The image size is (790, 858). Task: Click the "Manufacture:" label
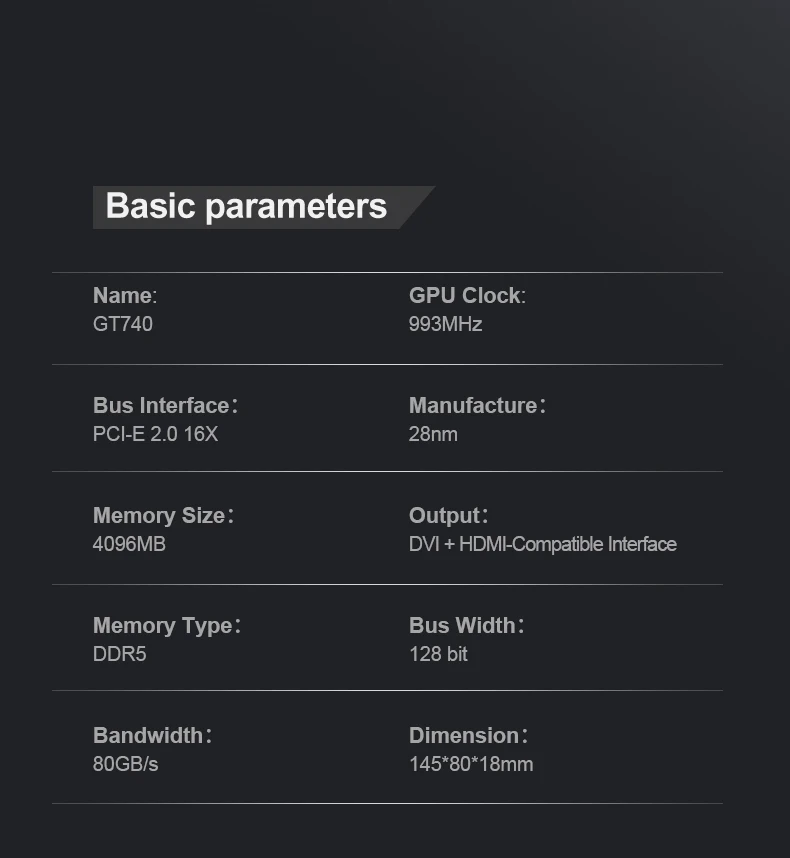477,406
